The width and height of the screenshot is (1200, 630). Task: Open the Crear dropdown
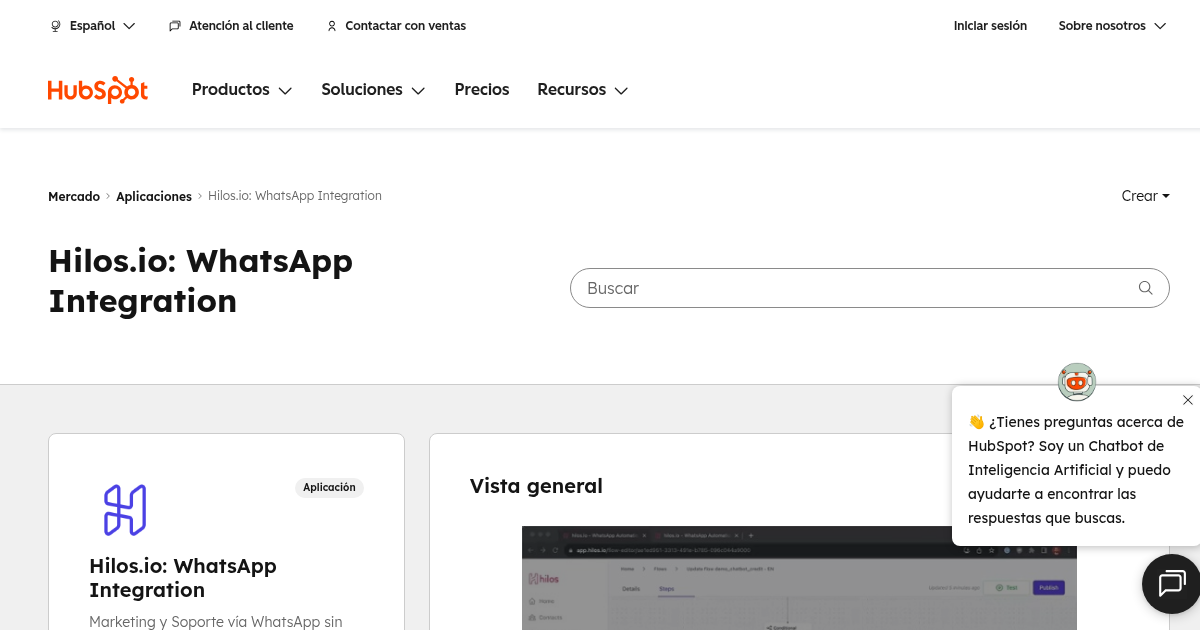coord(1146,196)
